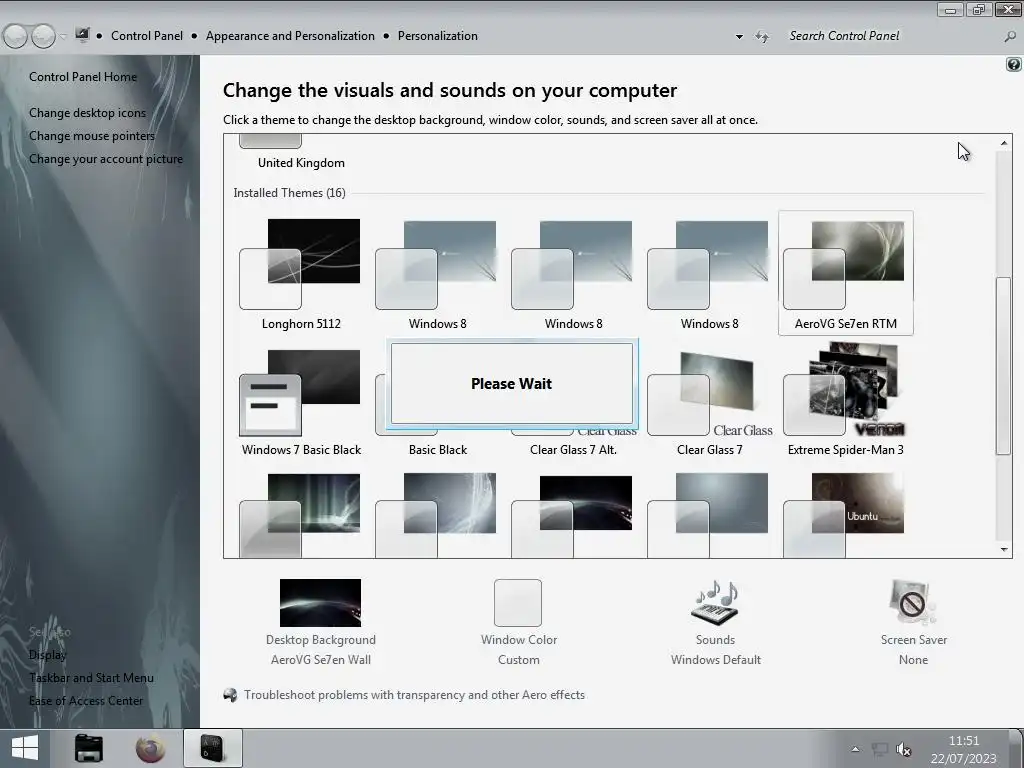Select the middle Windows 8 theme
The width and height of the screenshot is (1024, 768).
tap(573, 274)
